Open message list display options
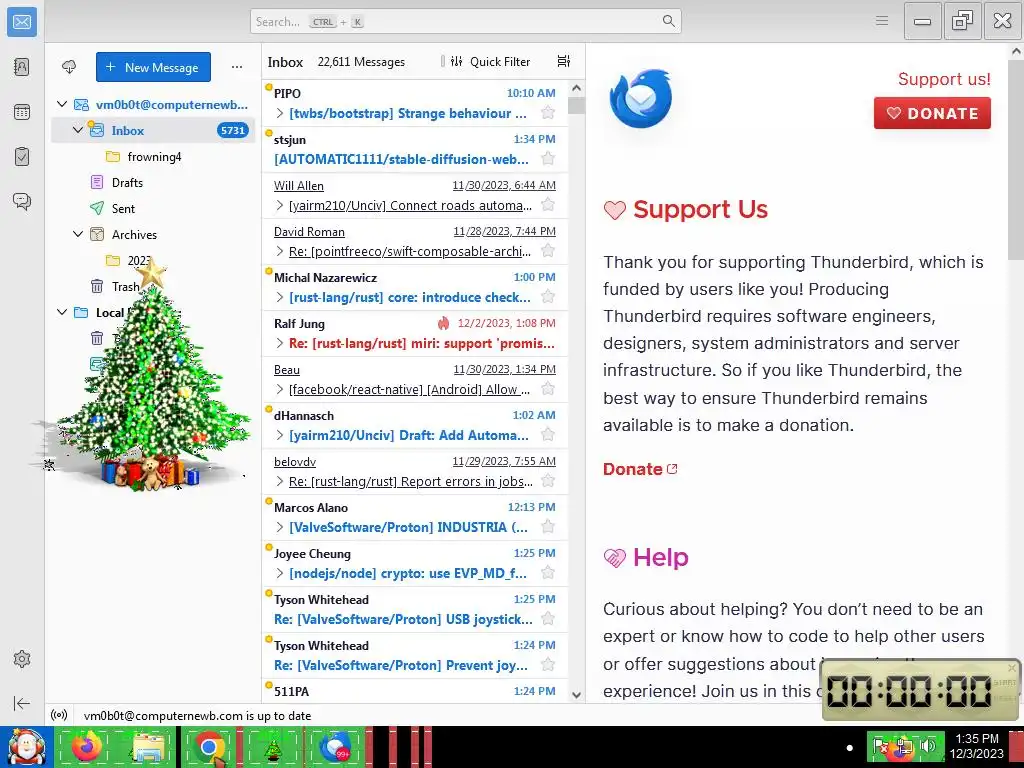The image size is (1024, 768). coord(564,61)
